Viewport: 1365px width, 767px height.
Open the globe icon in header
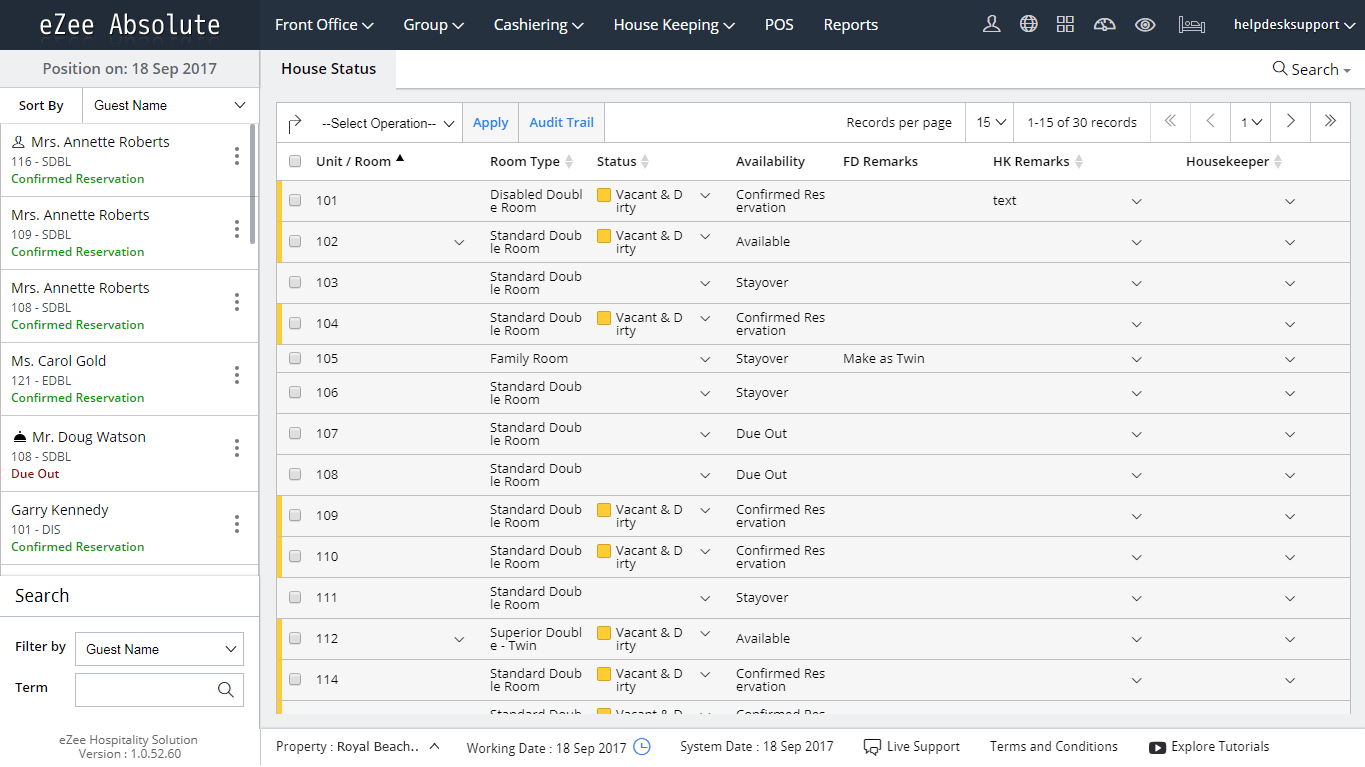point(1028,25)
